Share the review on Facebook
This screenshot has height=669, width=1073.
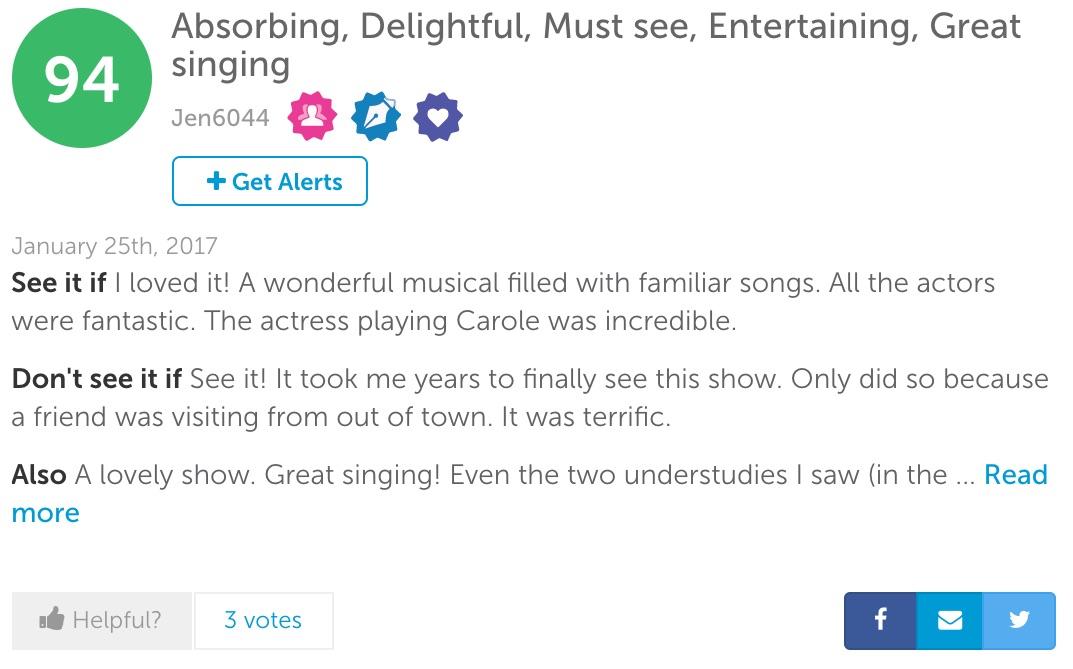880,620
